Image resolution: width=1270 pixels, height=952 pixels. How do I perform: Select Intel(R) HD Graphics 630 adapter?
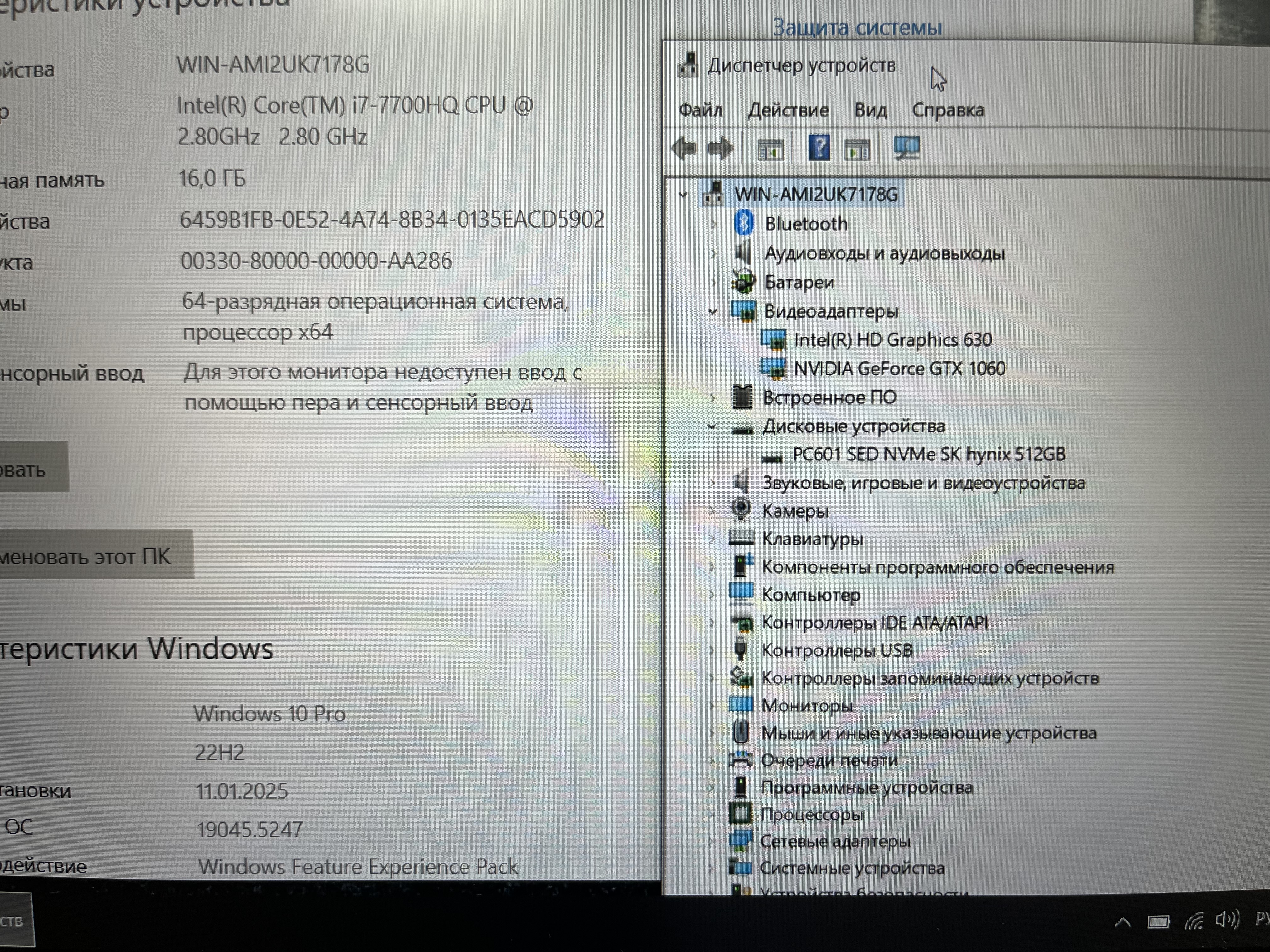892,340
